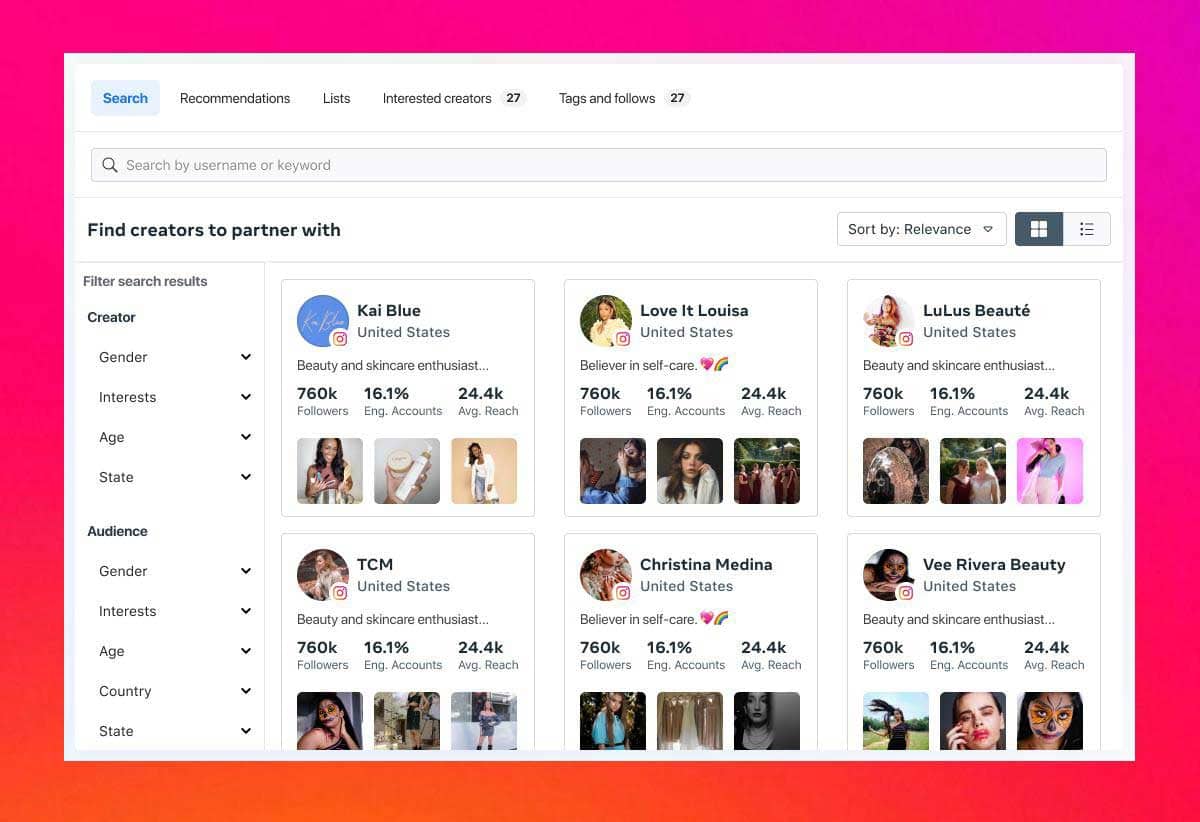Switch to list view
Viewport: 1200px width, 822px height.
point(1087,229)
